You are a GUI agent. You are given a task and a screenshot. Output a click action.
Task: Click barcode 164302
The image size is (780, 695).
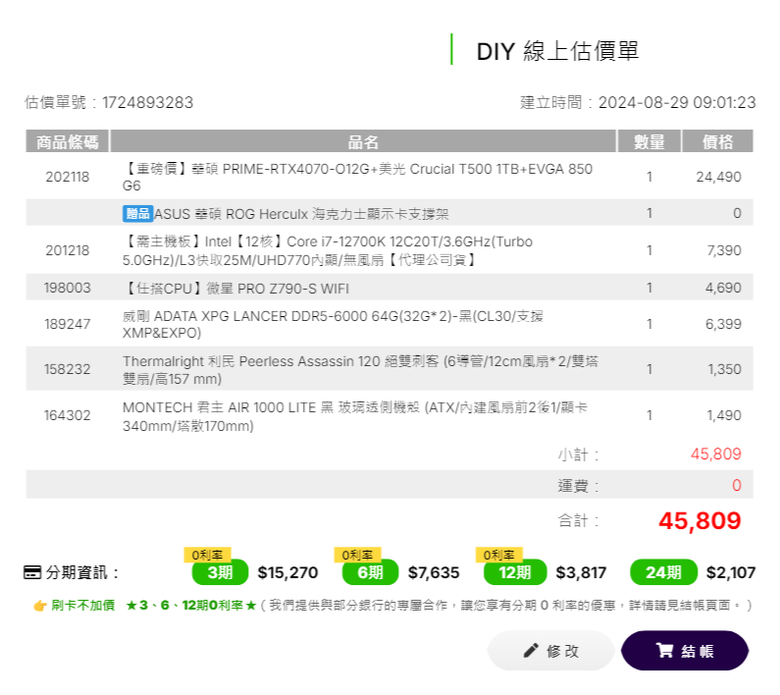(67, 415)
